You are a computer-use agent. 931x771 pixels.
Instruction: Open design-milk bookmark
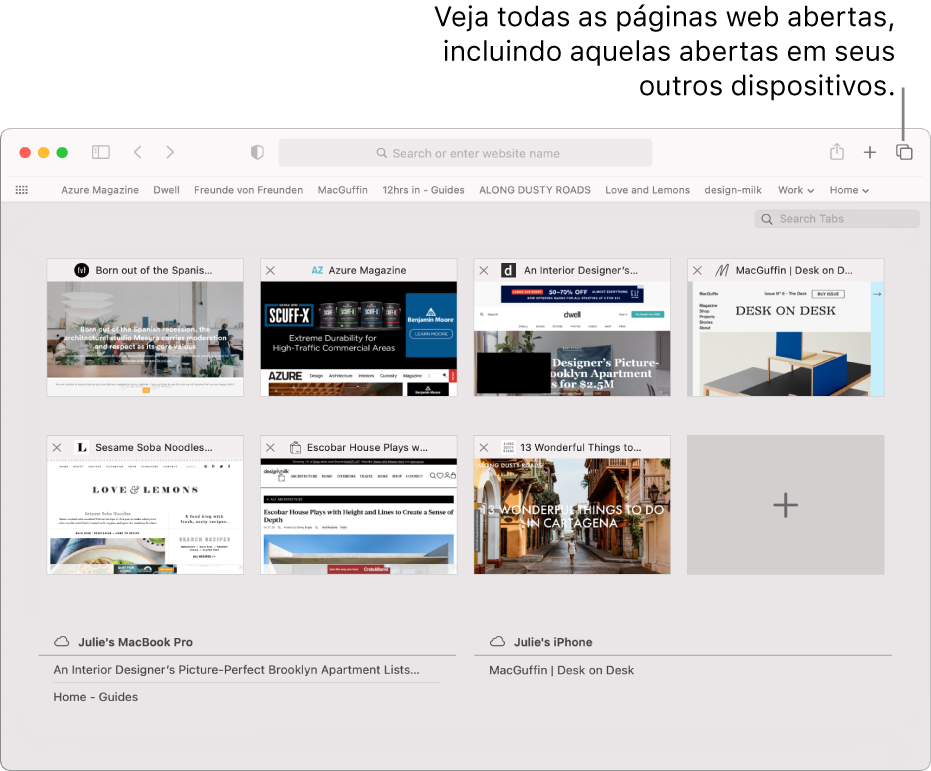pos(733,190)
